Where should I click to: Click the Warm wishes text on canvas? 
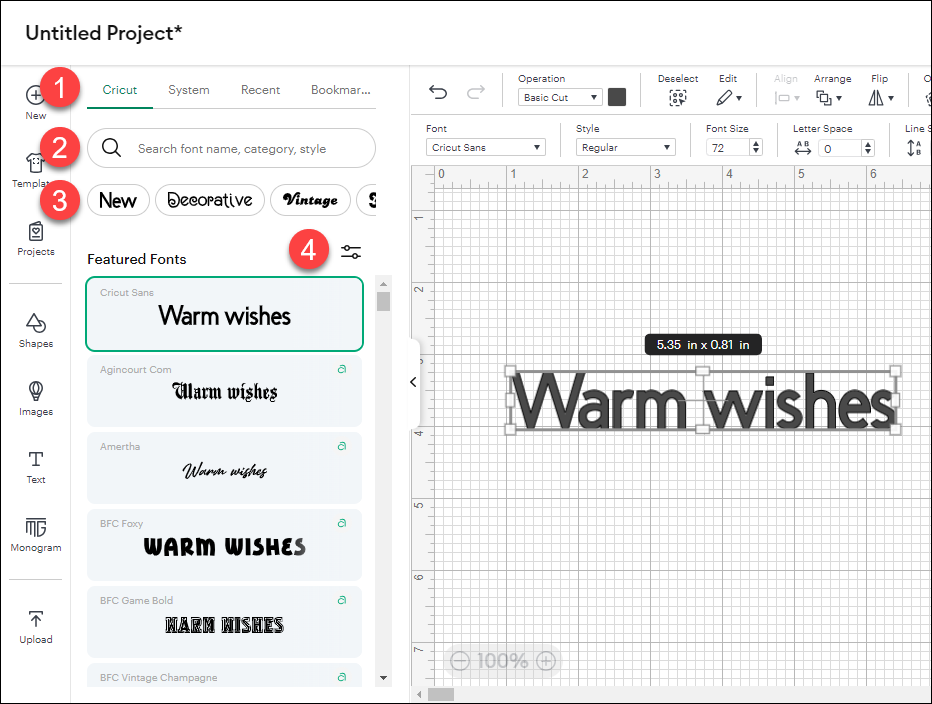(x=703, y=401)
